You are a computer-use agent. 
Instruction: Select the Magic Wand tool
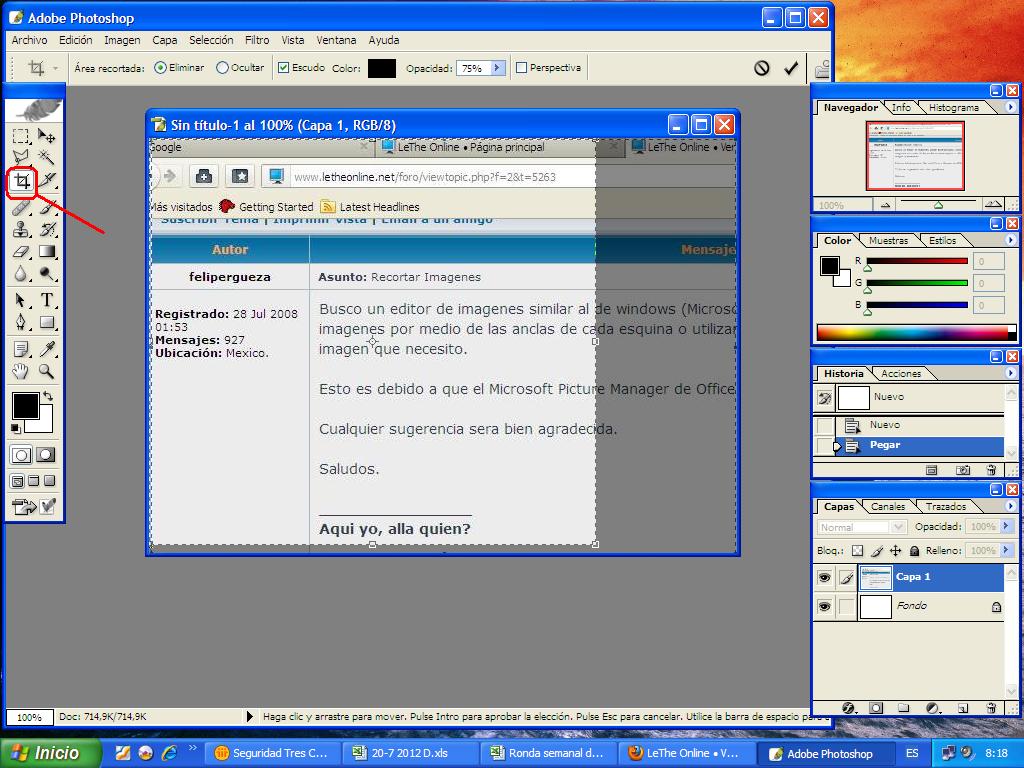[x=46, y=157]
